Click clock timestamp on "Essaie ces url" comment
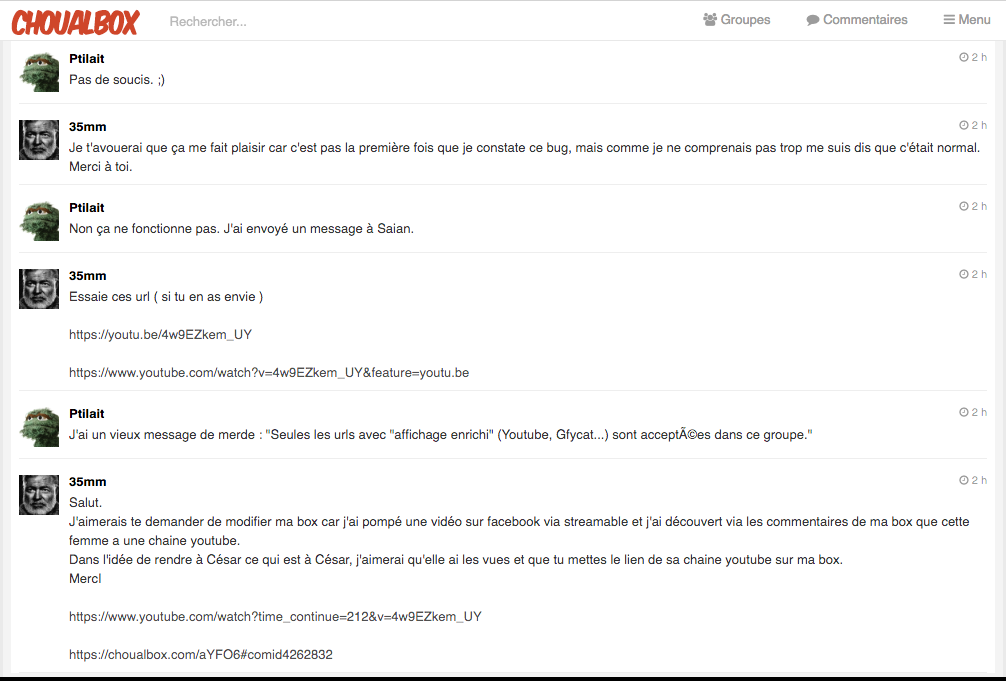The width and height of the screenshot is (1006, 681). 973,275
